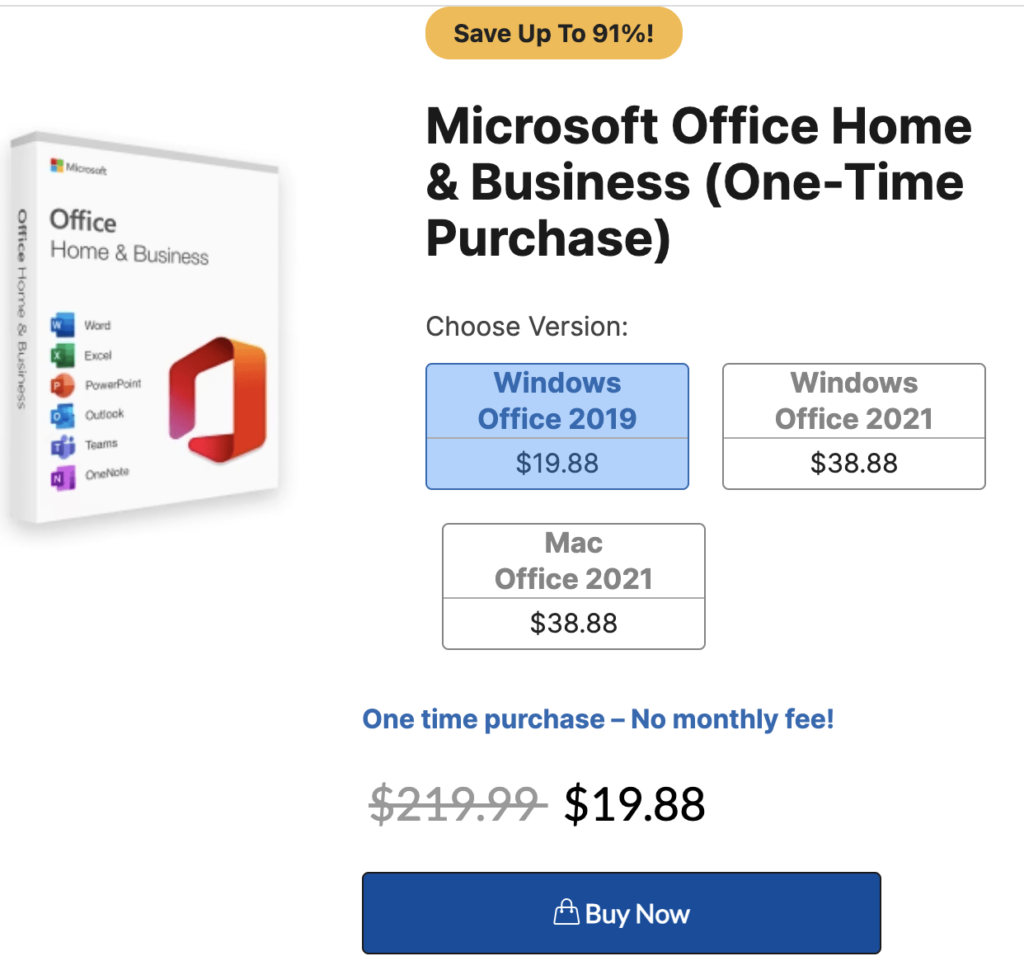Click the crossed-out $219.99 price
Image resolution: width=1024 pixels, height=975 pixels.
pyautogui.click(x=457, y=803)
